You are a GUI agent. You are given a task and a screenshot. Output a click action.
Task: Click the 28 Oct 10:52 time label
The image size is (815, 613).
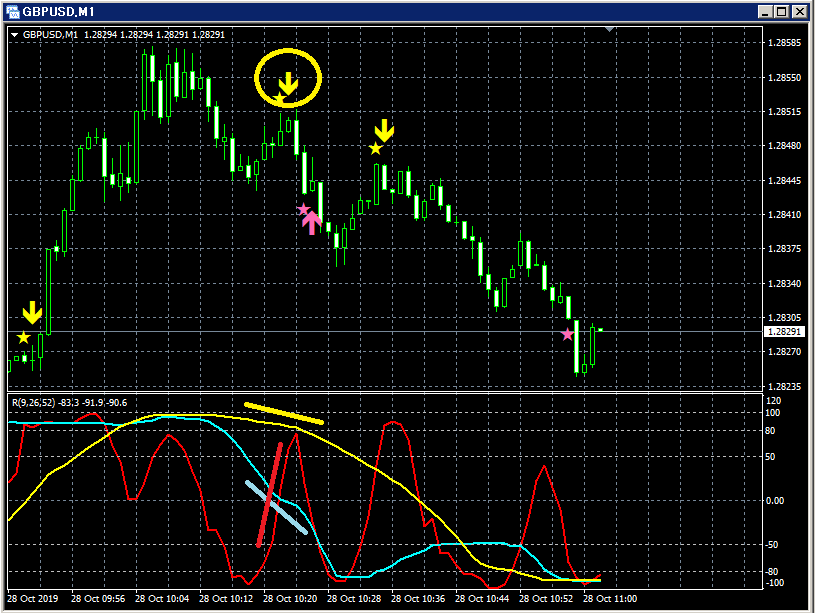pyautogui.click(x=546, y=598)
